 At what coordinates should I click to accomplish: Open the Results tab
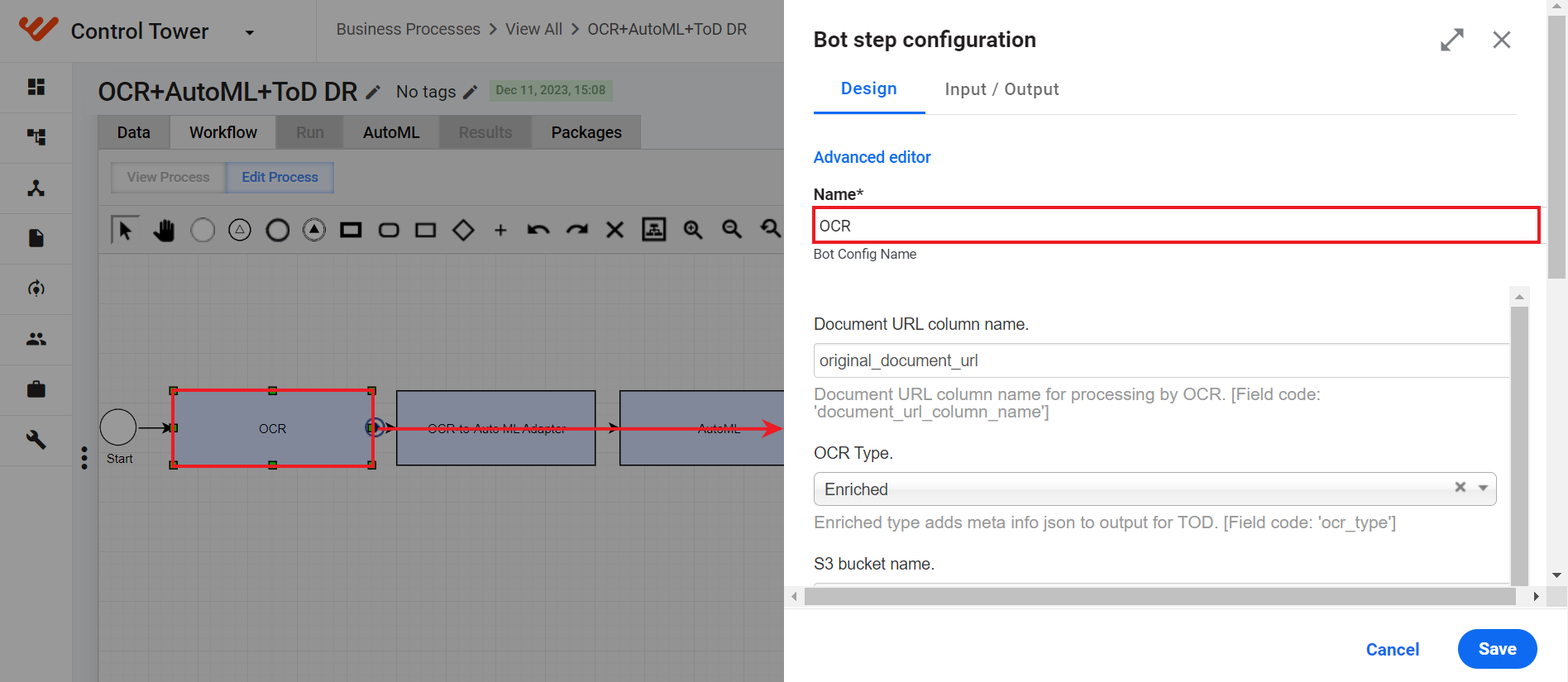coord(485,132)
